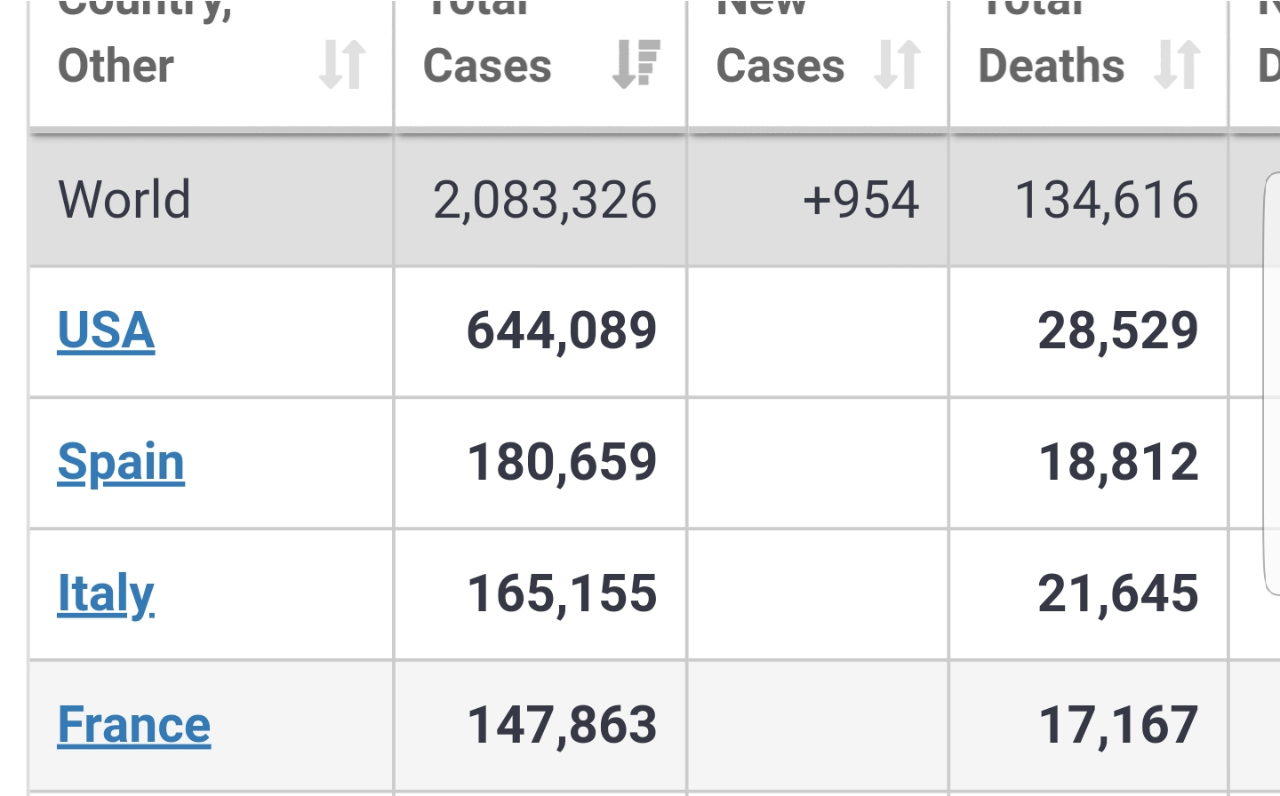Click France's total deaths value 17,167

[1118, 725]
